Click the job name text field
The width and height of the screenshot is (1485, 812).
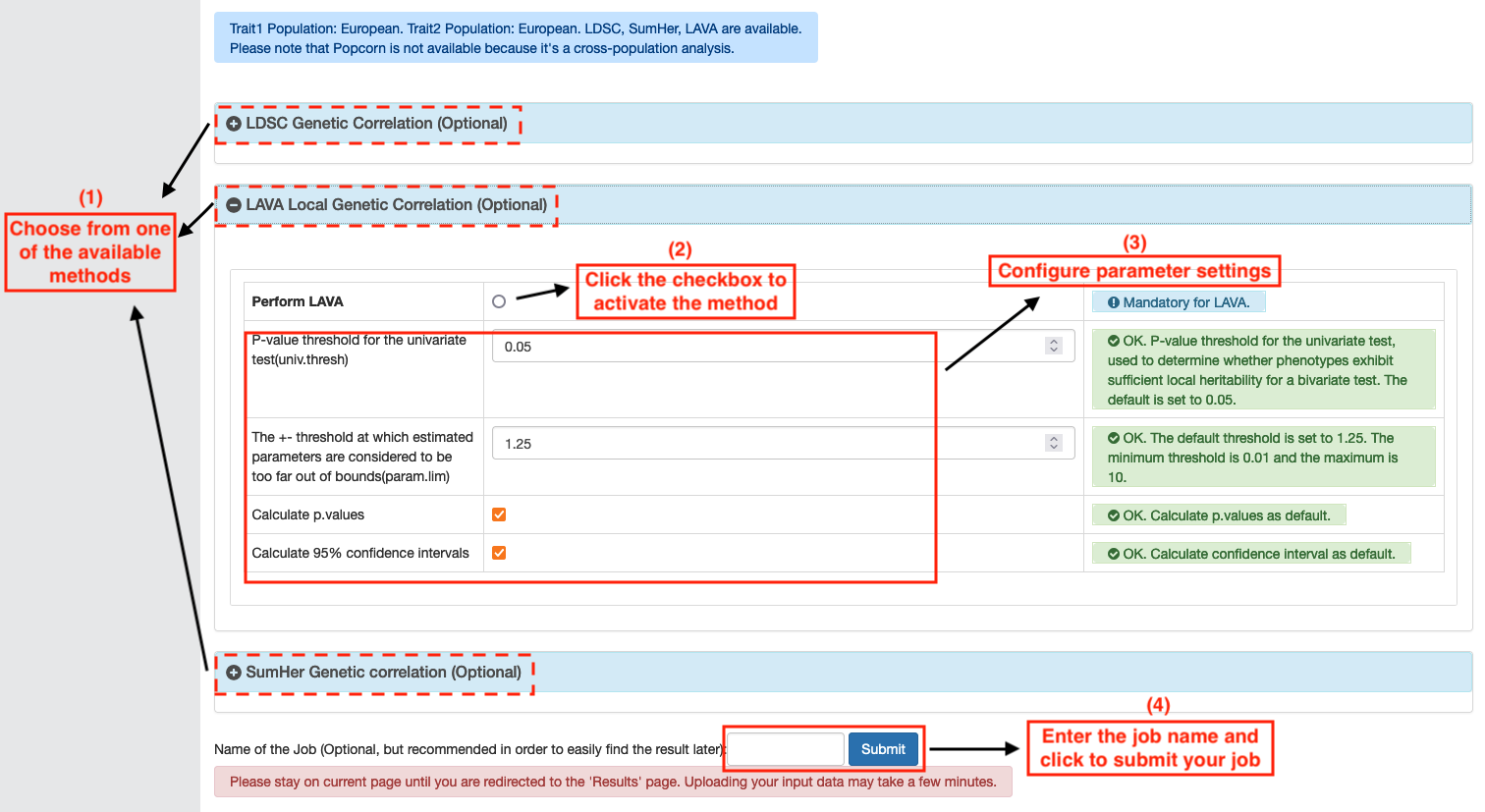tap(785, 749)
